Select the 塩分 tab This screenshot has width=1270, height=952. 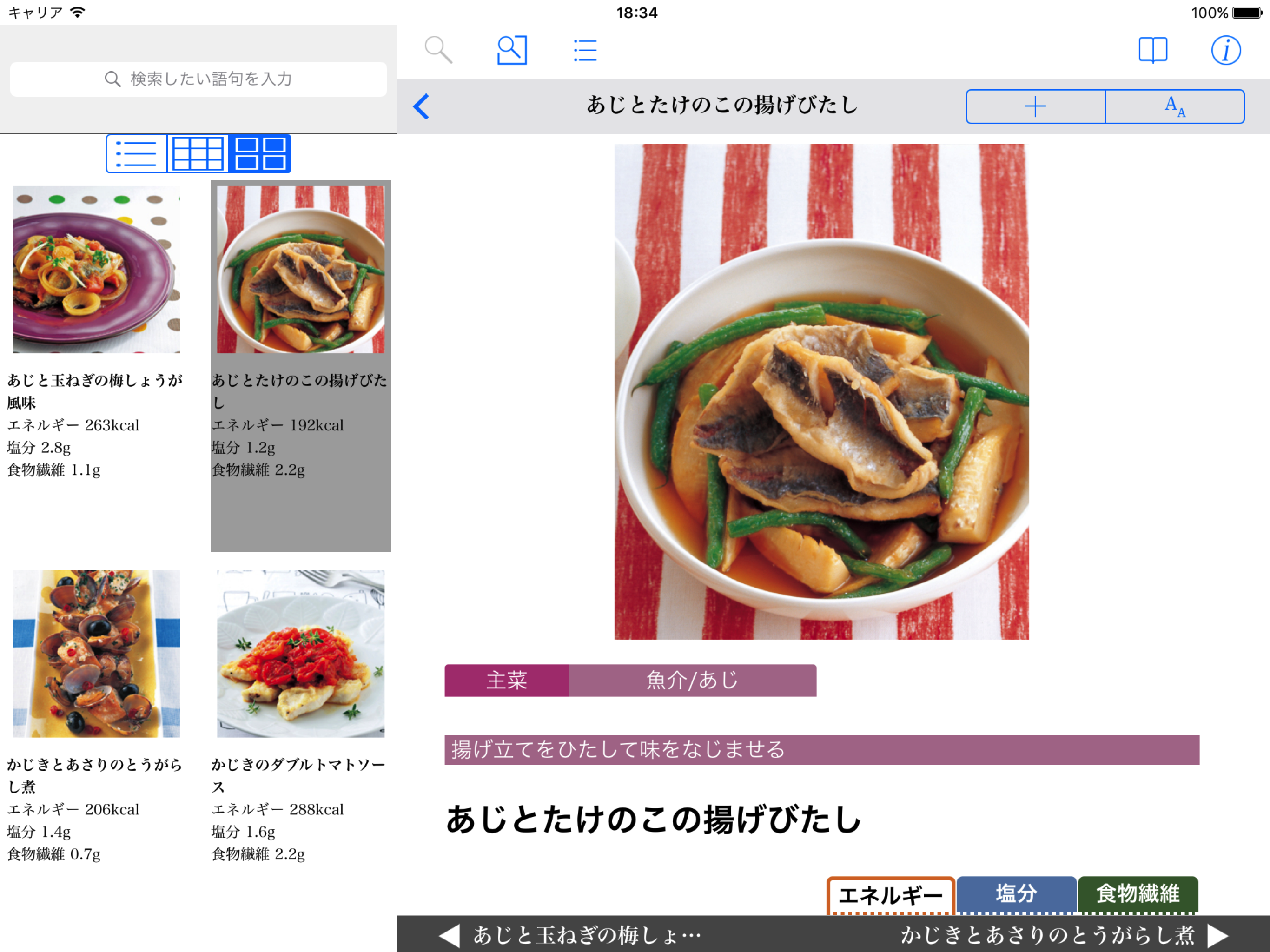pyautogui.click(x=1016, y=894)
